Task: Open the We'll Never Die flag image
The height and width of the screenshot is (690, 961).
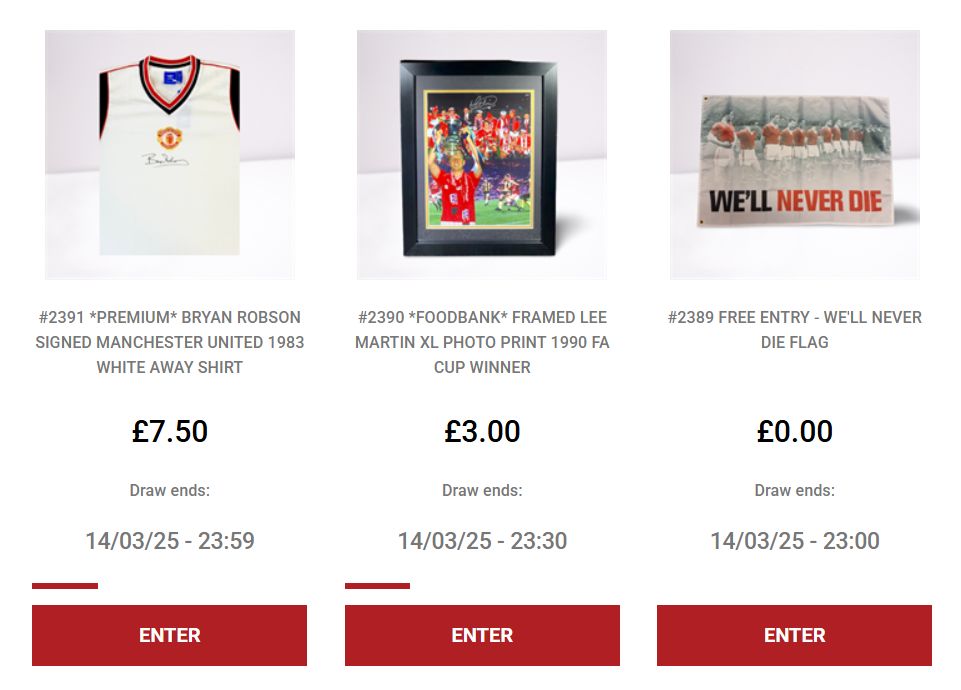Action: pos(794,154)
